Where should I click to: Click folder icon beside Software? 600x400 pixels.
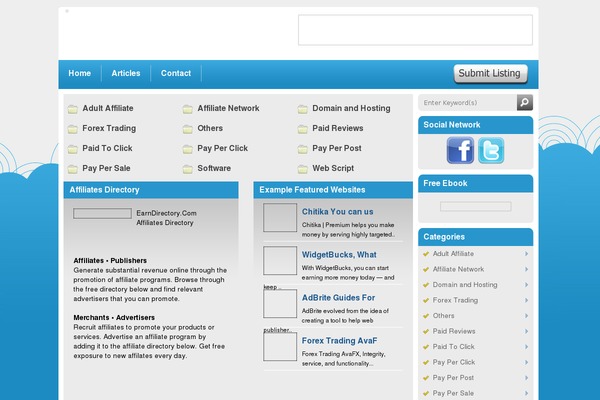(x=188, y=169)
